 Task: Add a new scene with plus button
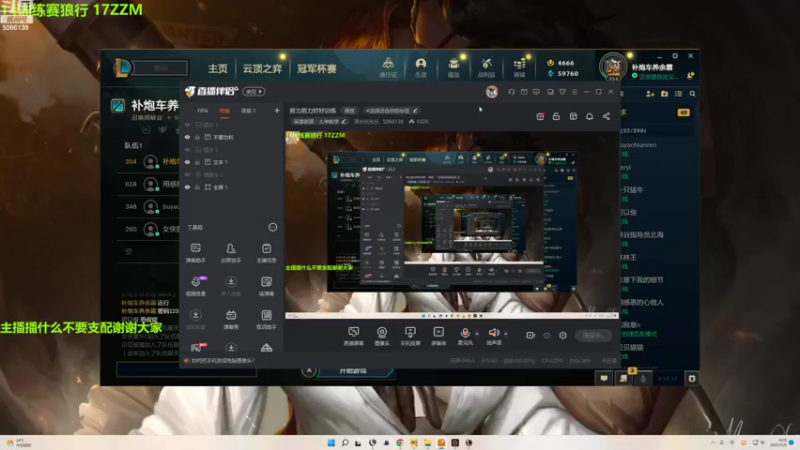[x=277, y=110]
